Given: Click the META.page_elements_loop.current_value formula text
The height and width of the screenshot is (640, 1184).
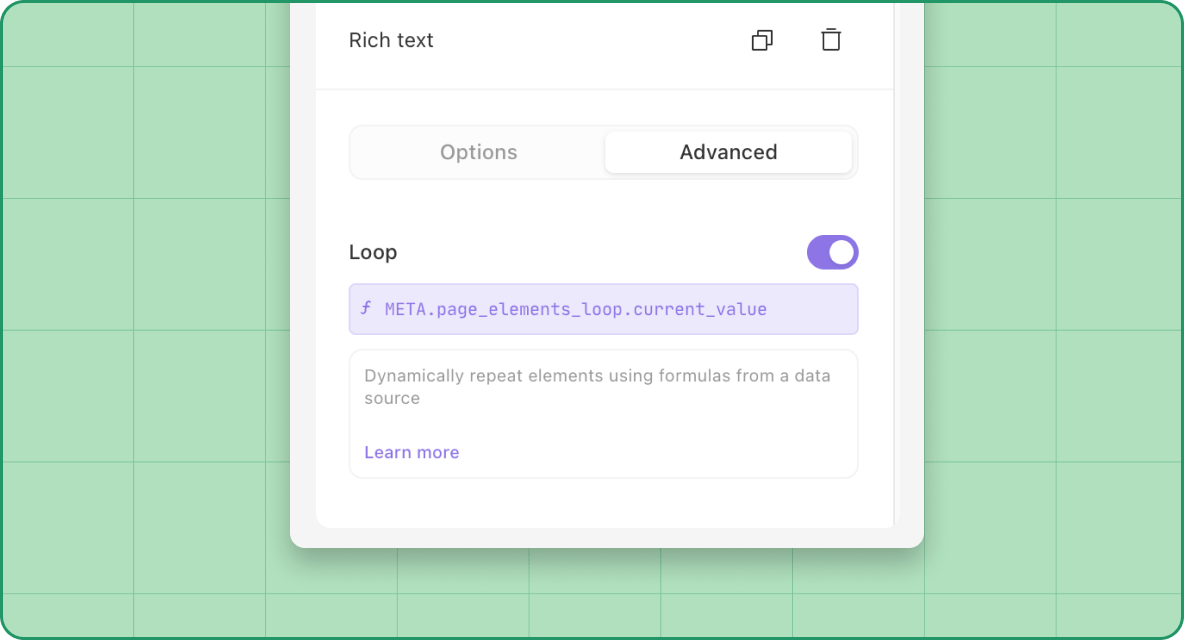Looking at the screenshot, I should pos(575,309).
